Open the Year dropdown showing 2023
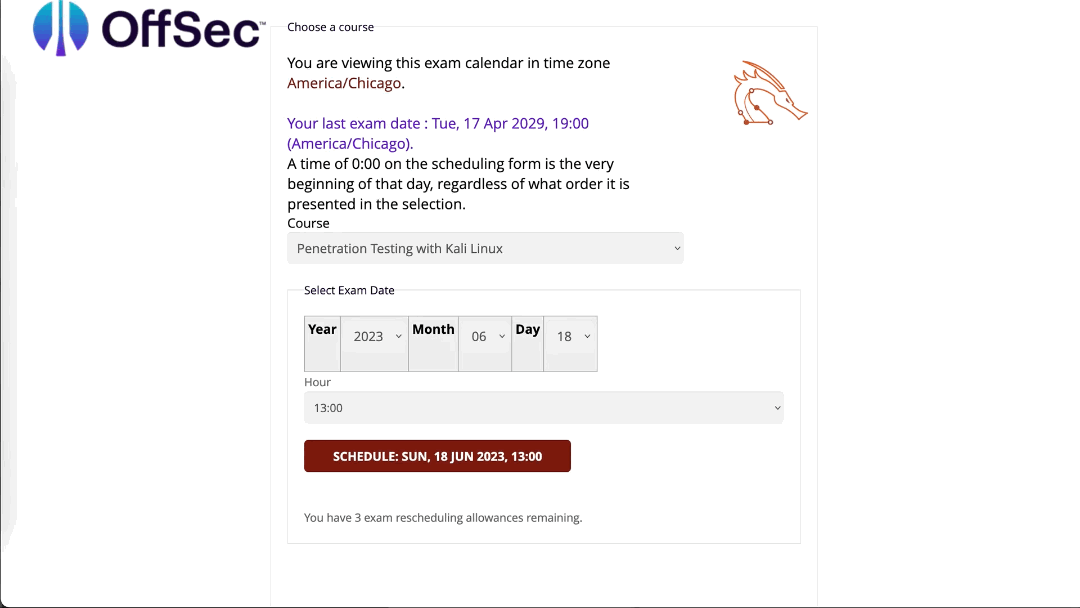The image size is (1080, 608). pyautogui.click(x=374, y=336)
